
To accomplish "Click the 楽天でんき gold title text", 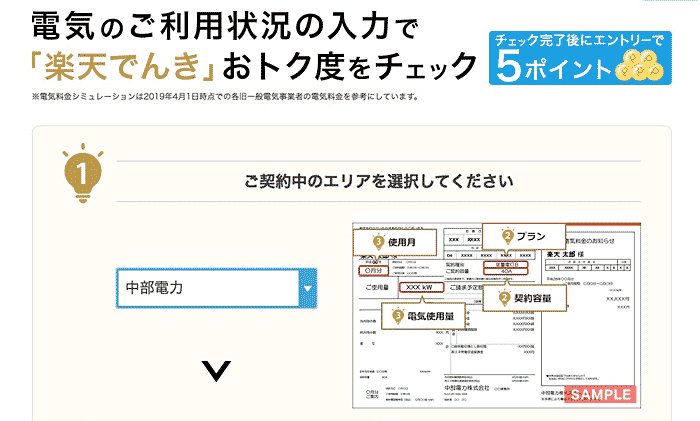I will [x=122, y=66].
